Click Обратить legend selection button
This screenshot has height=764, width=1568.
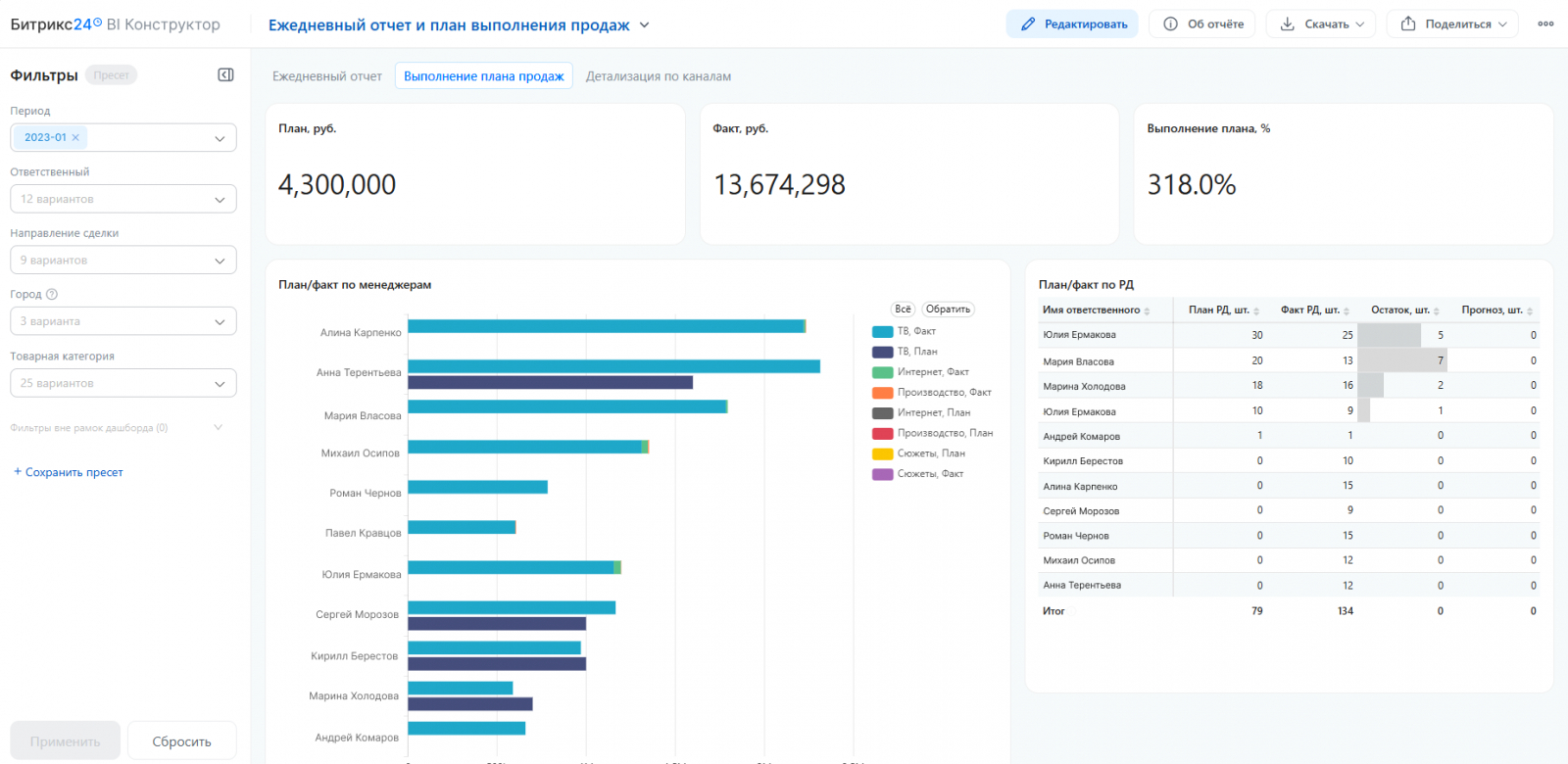(x=948, y=310)
